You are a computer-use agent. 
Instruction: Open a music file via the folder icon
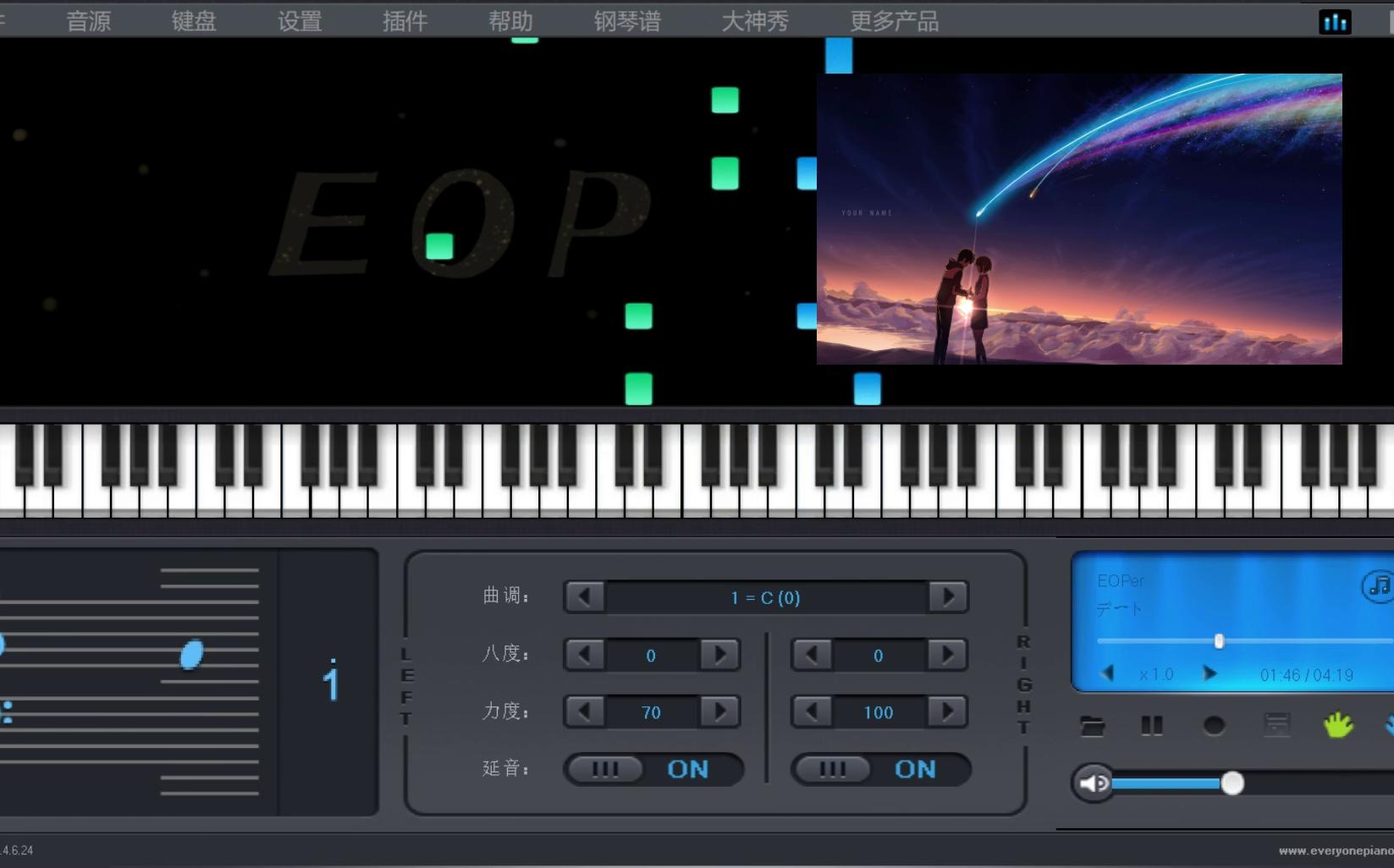click(1093, 726)
